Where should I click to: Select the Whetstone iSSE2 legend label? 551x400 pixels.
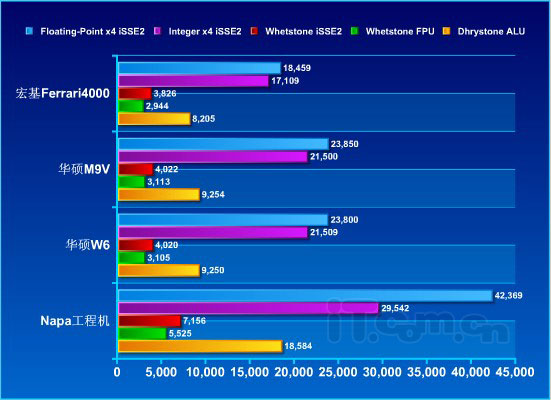coord(304,32)
